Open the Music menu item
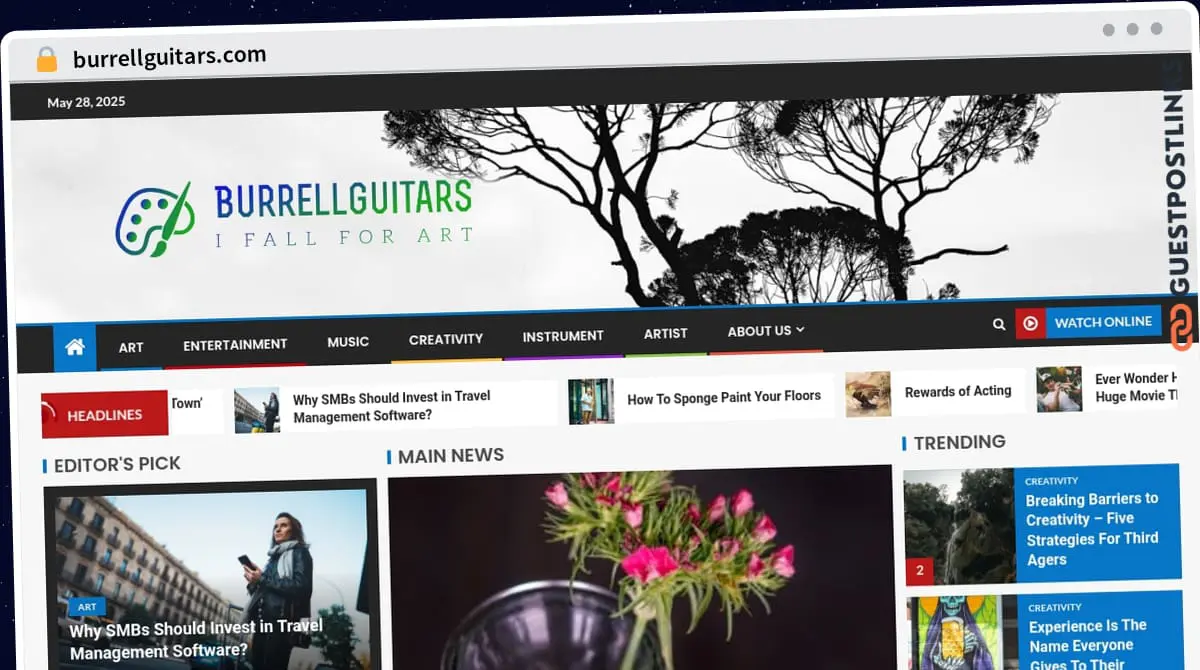 [x=348, y=342]
